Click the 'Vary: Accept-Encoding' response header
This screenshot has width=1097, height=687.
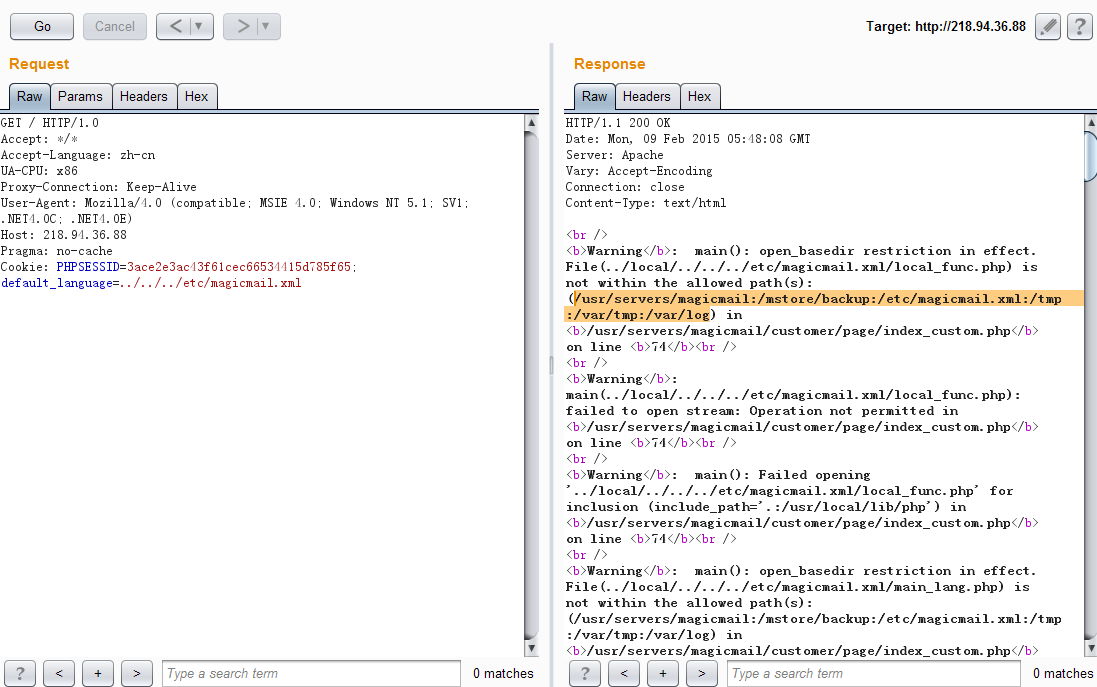pyautogui.click(x=639, y=171)
